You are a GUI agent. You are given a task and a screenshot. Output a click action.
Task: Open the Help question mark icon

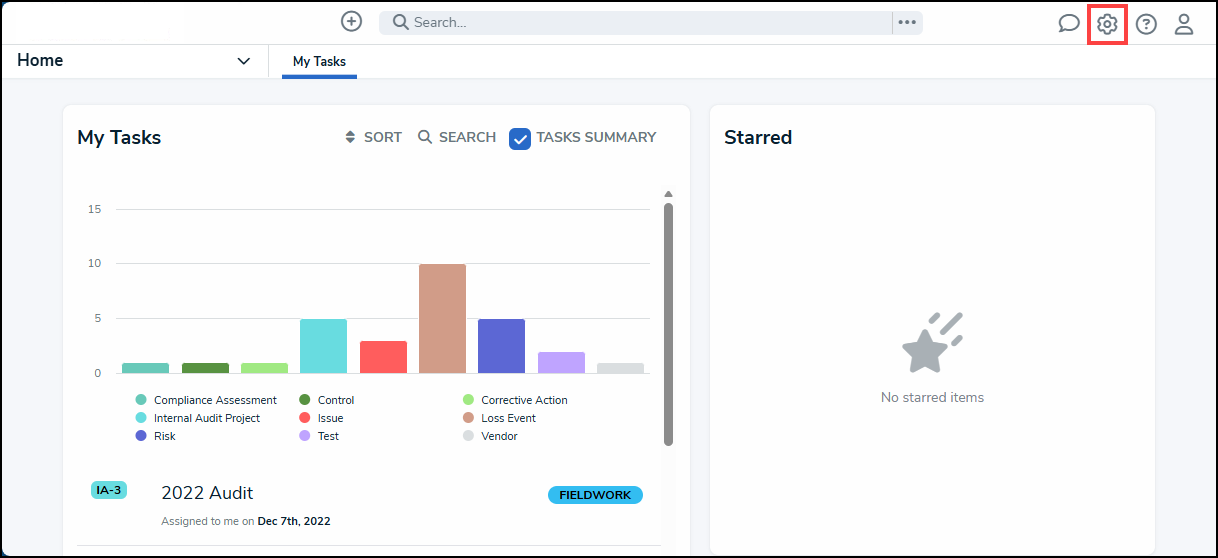click(1146, 24)
